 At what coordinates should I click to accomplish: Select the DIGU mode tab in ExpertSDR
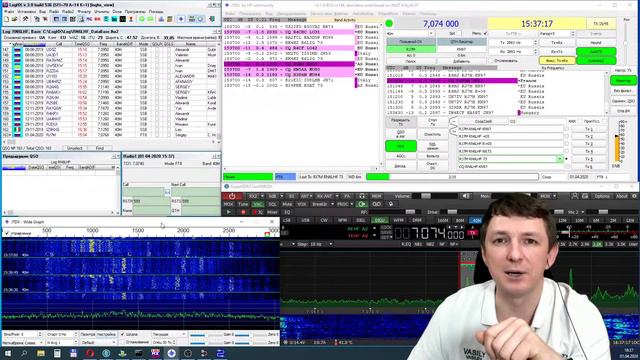(380, 220)
